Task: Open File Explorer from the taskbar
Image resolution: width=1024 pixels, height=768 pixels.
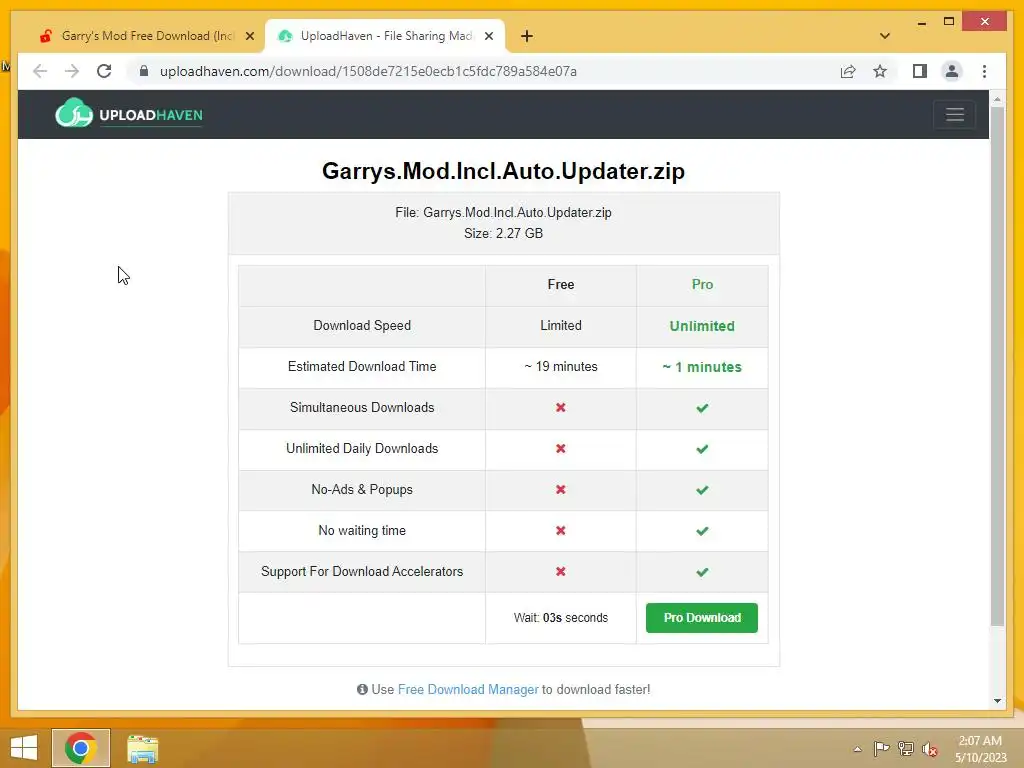Action: (x=142, y=749)
